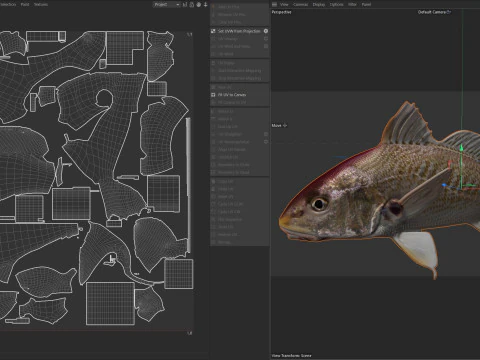Click the green Y-axis gizmo arrow

click(x=462, y=147)
